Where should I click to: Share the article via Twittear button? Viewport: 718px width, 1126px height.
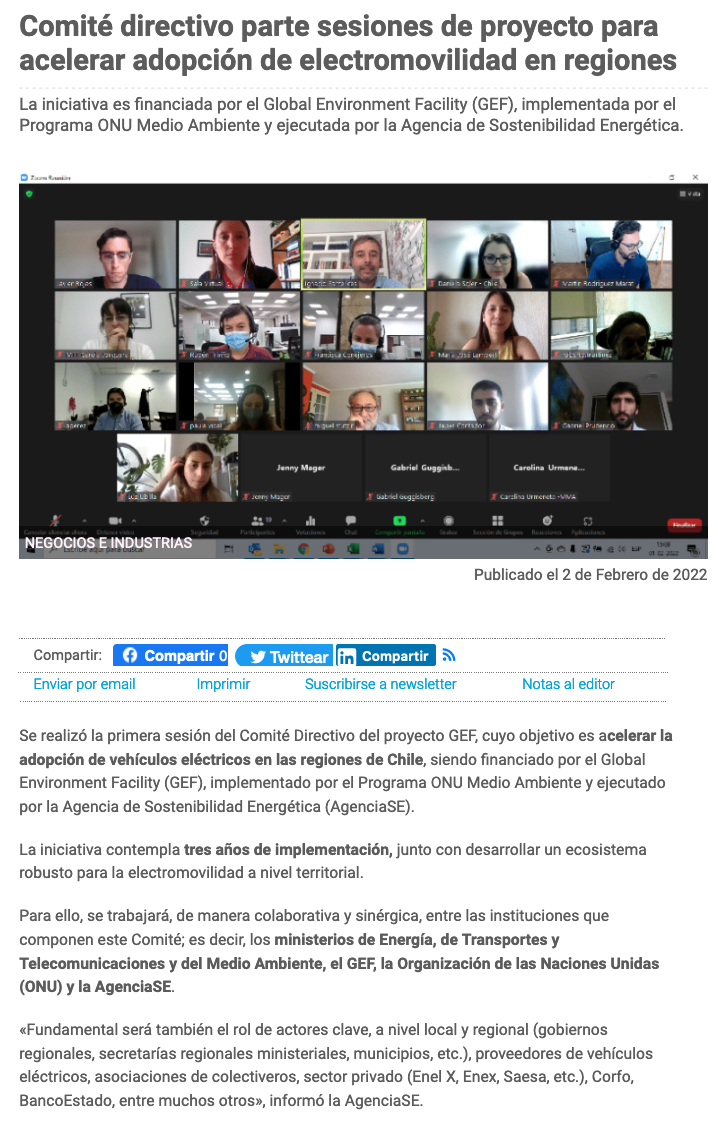pos(284,656)
